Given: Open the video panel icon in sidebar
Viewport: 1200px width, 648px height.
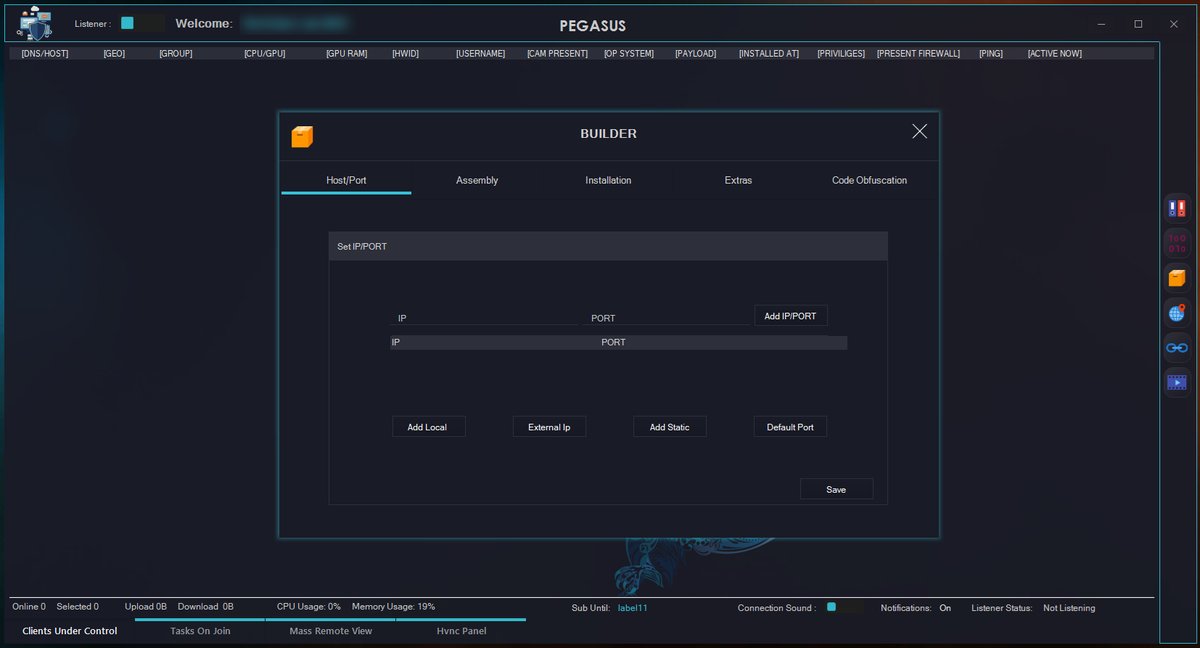Looking at the screenshot, I should tap(1176, 382).
